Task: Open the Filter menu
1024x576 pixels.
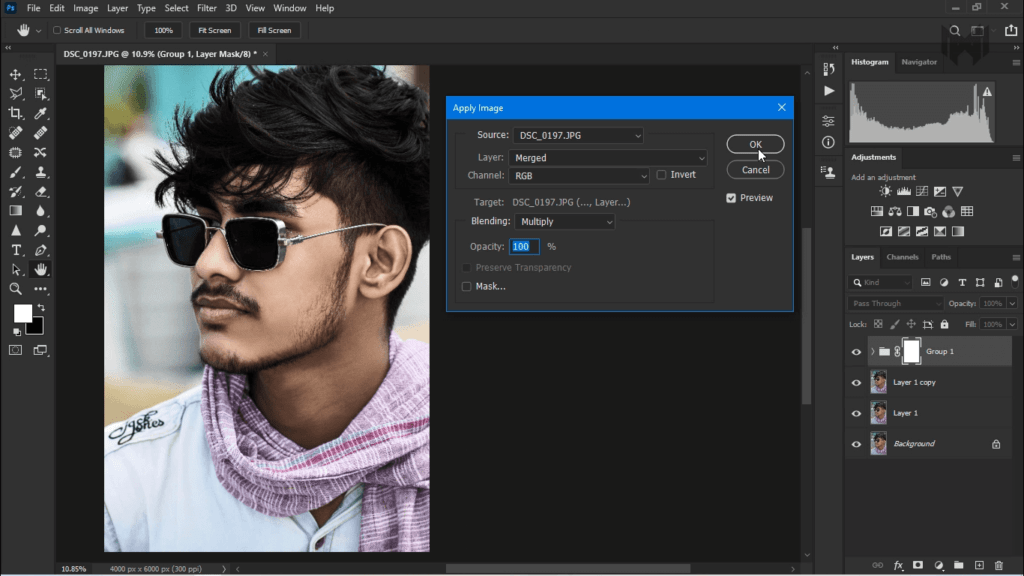Action: [206, 8]
